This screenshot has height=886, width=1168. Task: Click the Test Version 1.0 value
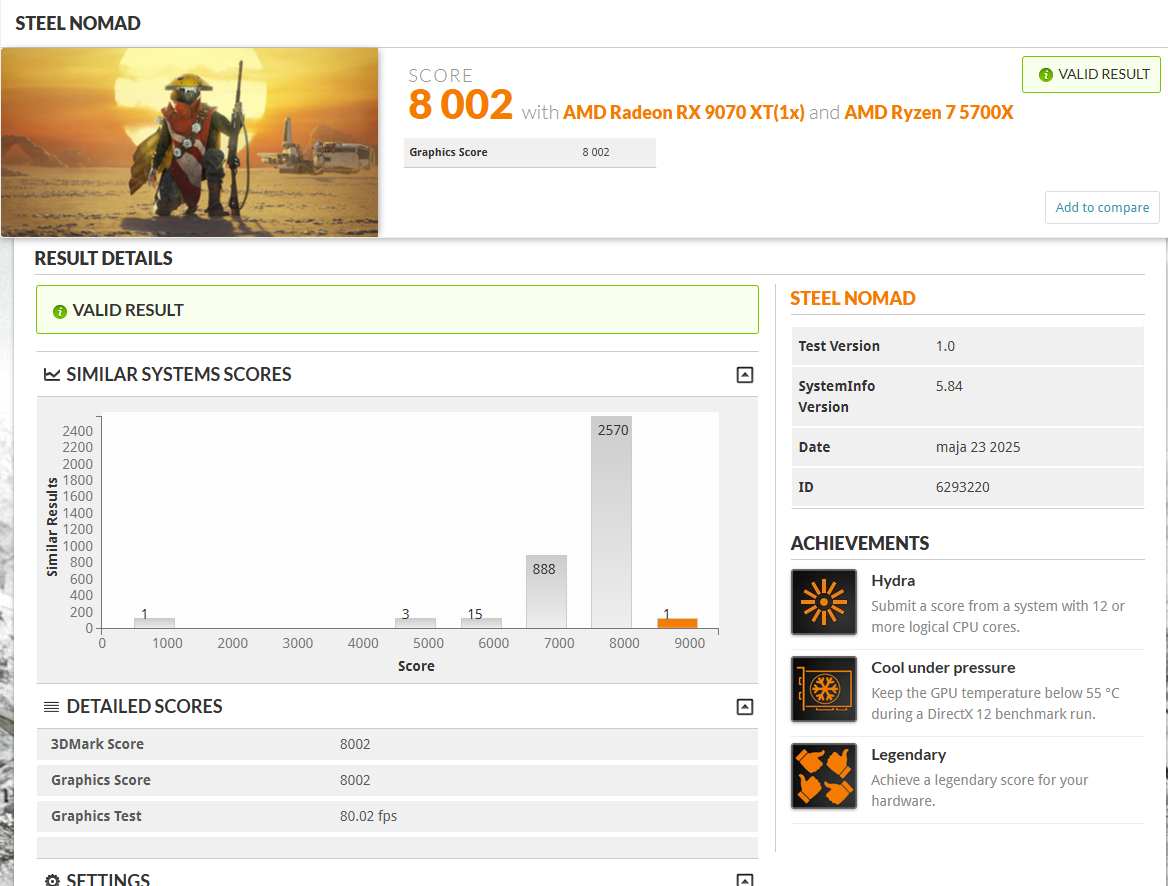pyautogui.click(x=945, y=347)
